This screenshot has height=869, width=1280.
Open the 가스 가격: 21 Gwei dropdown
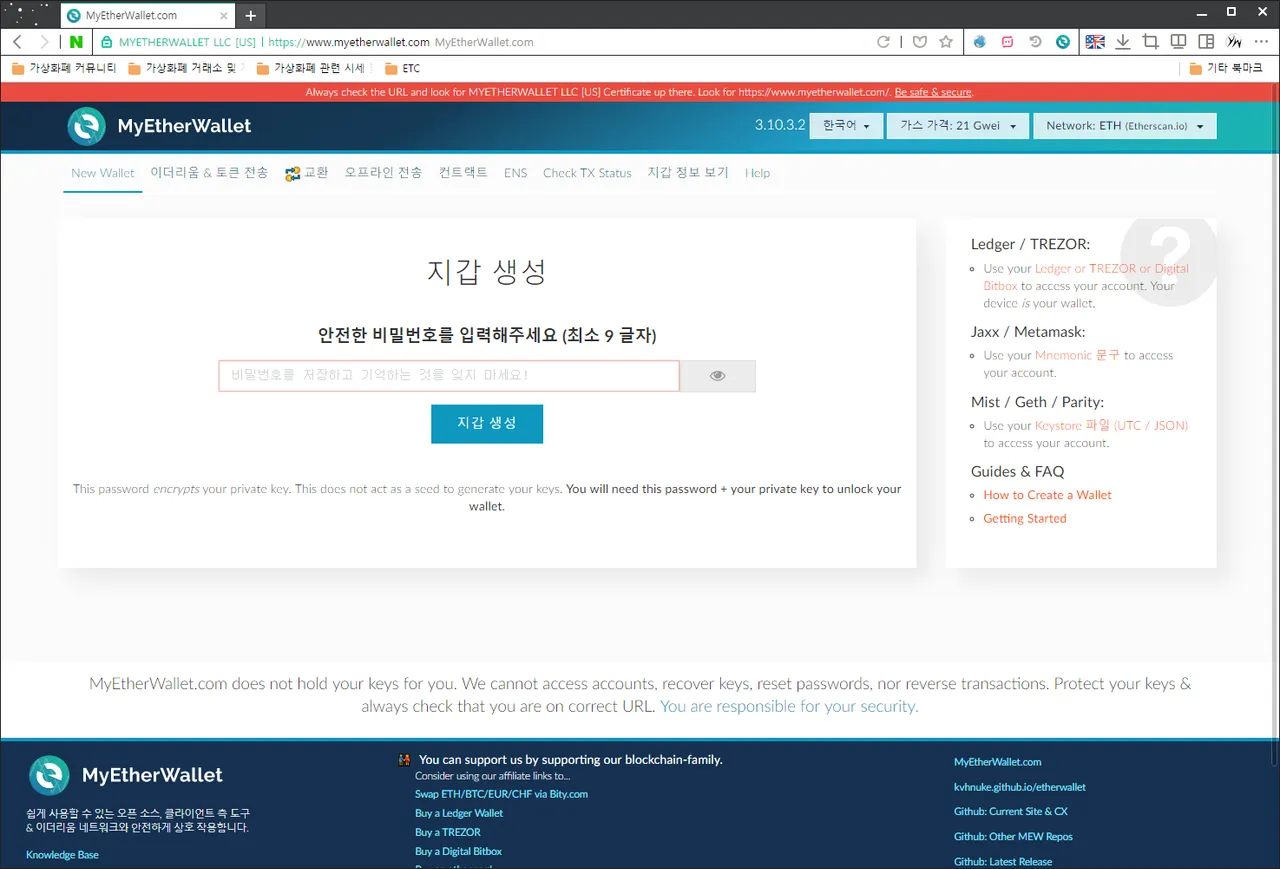coord(958,126)
